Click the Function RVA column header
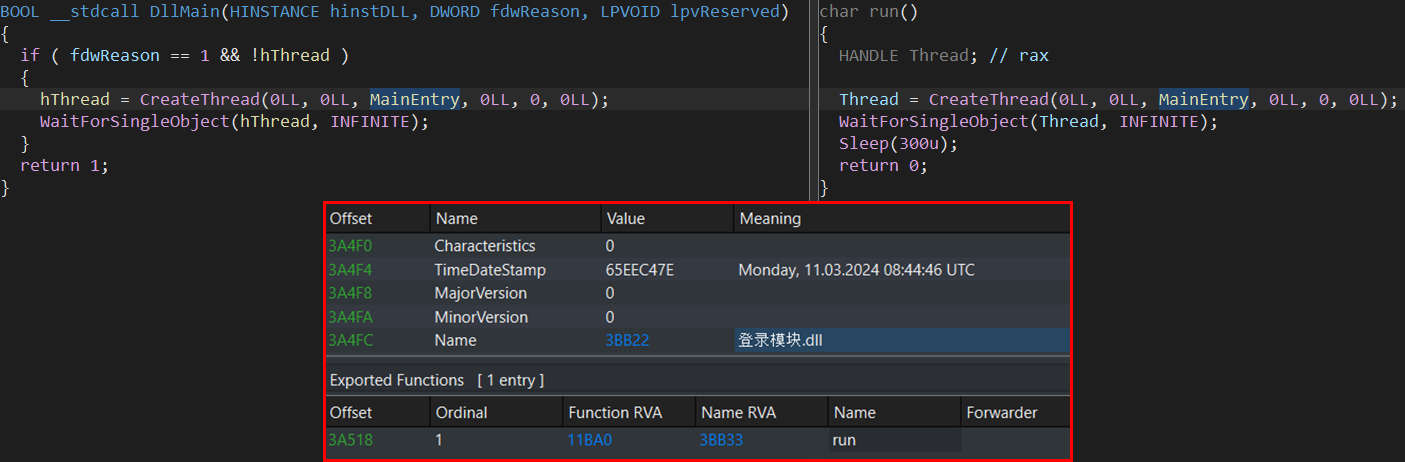This screenshot has height=462, width=1405. click(x=615, y=412)
